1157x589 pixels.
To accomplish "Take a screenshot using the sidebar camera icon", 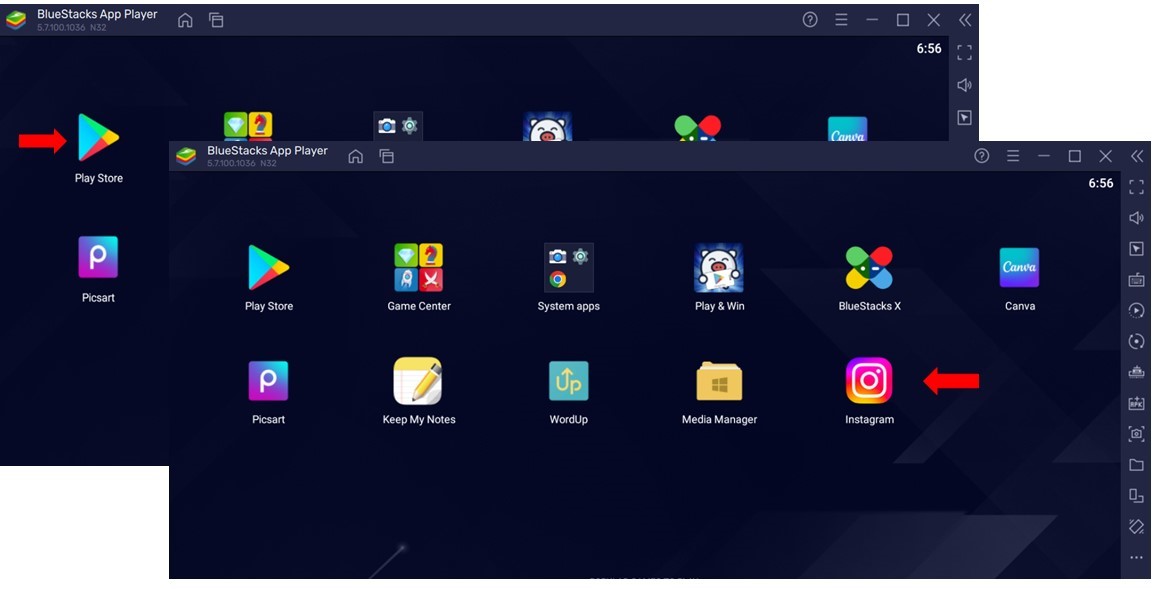I will pos(1136,434).
